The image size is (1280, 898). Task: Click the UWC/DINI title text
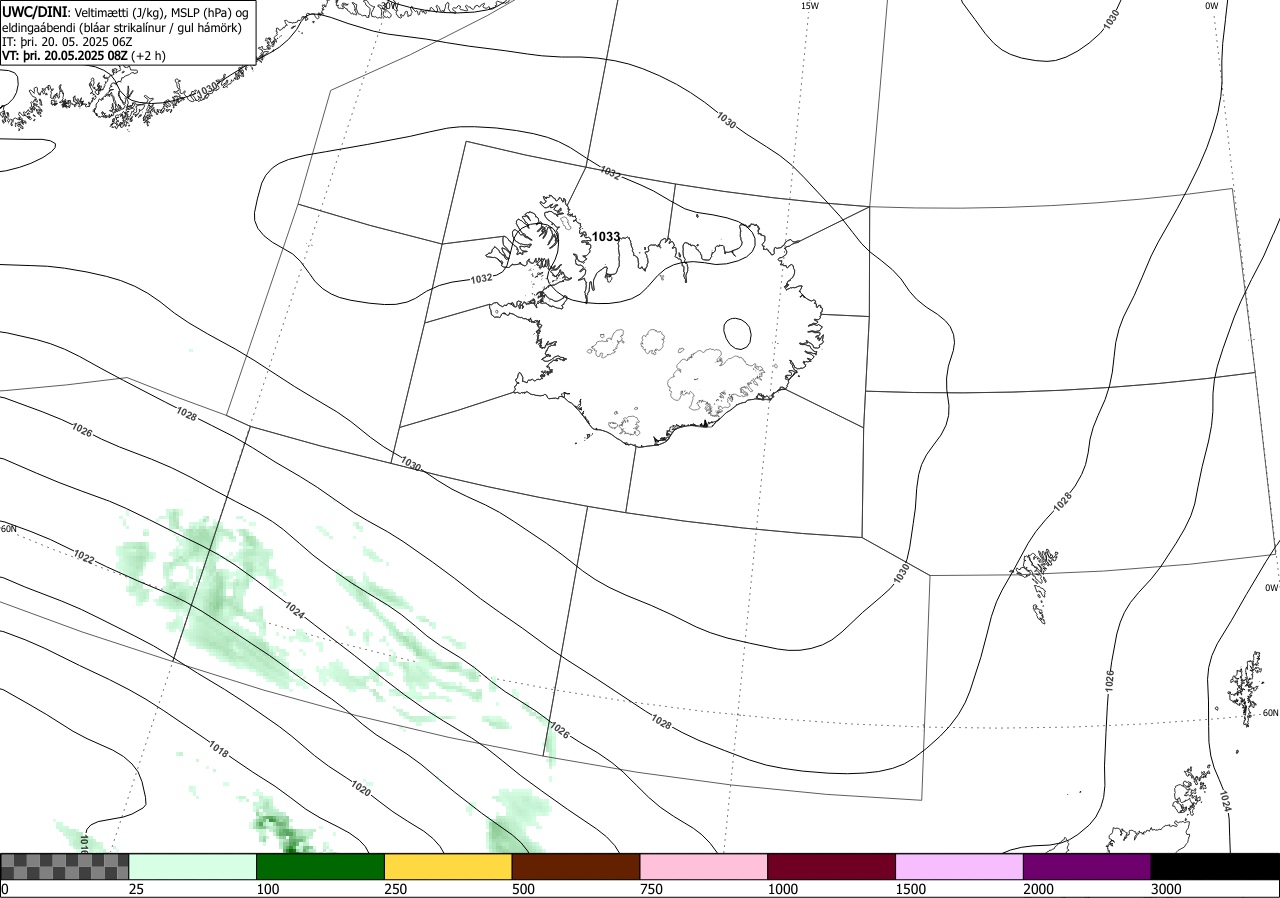pos(34,12)
